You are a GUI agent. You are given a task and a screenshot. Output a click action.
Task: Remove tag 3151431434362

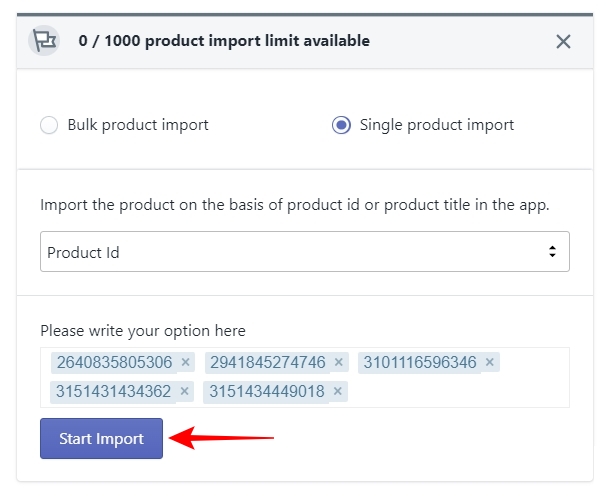point(185,391)
